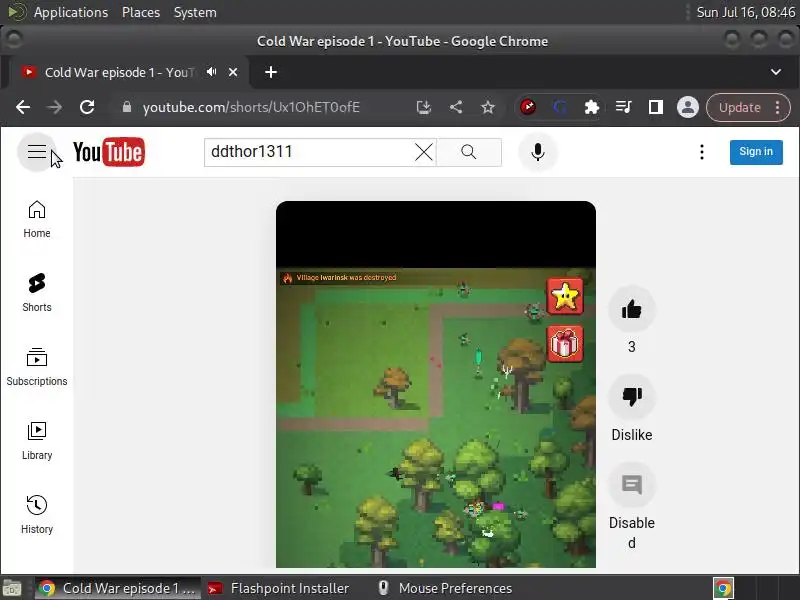This screenshot has height=600, width=800.
Task: Open YouTube settings three-dot menu
Action: [702, 152]
